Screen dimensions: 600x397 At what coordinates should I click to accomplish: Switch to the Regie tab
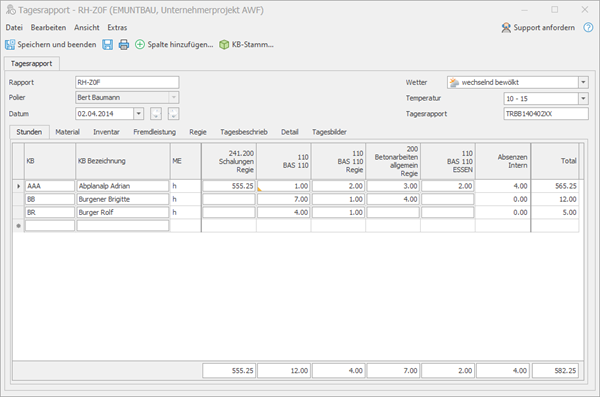tap(198, 132)
